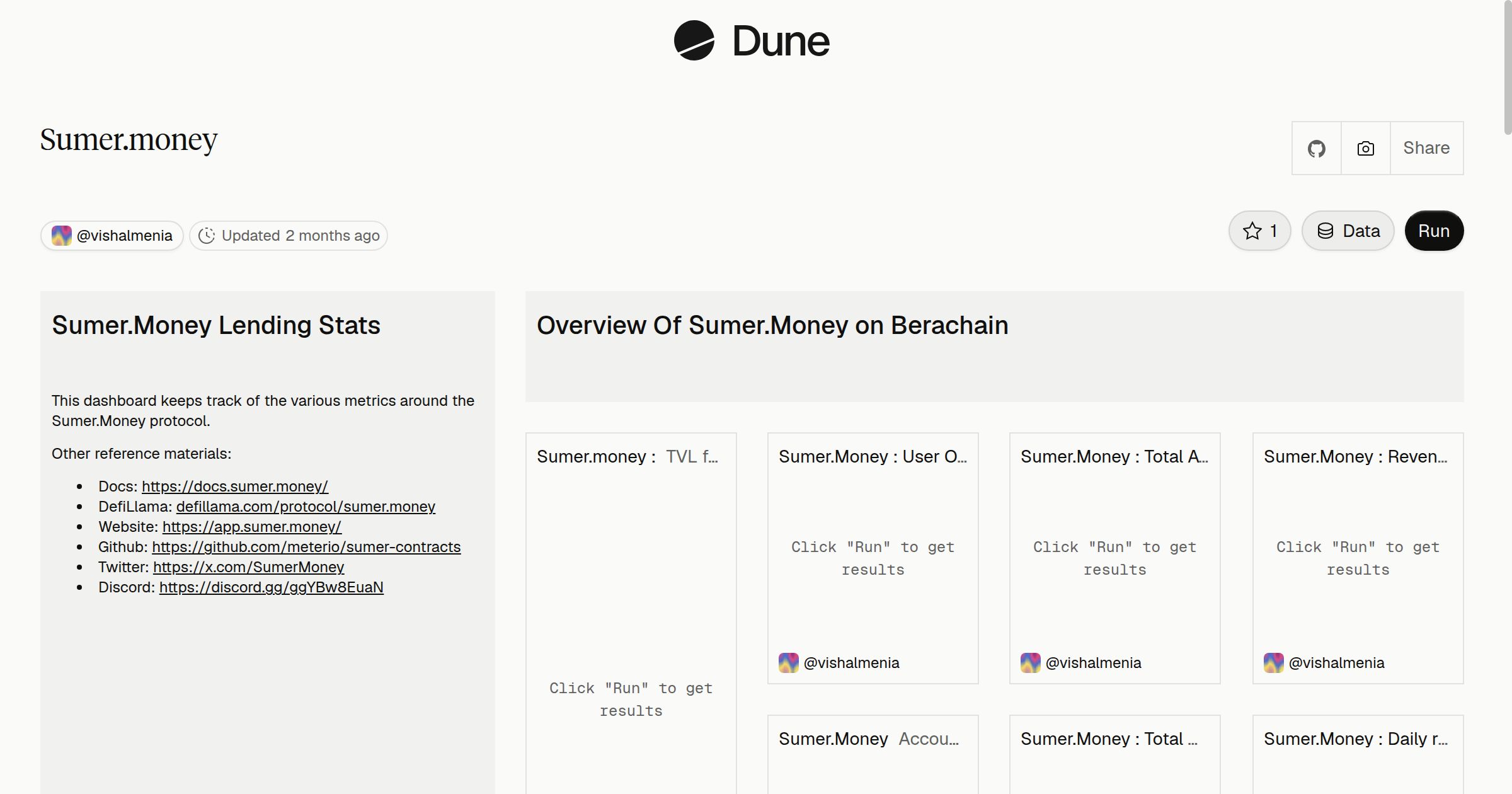Click the database icon in Data button
The image size is (1512, 794).
click(x=1326, y=231)
